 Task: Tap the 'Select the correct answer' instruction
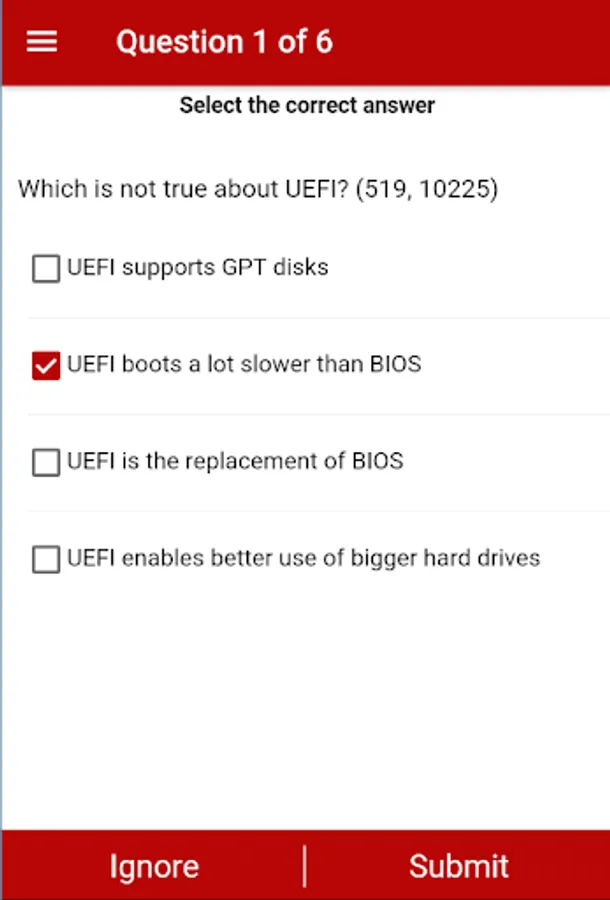click(x=307, y=105)
